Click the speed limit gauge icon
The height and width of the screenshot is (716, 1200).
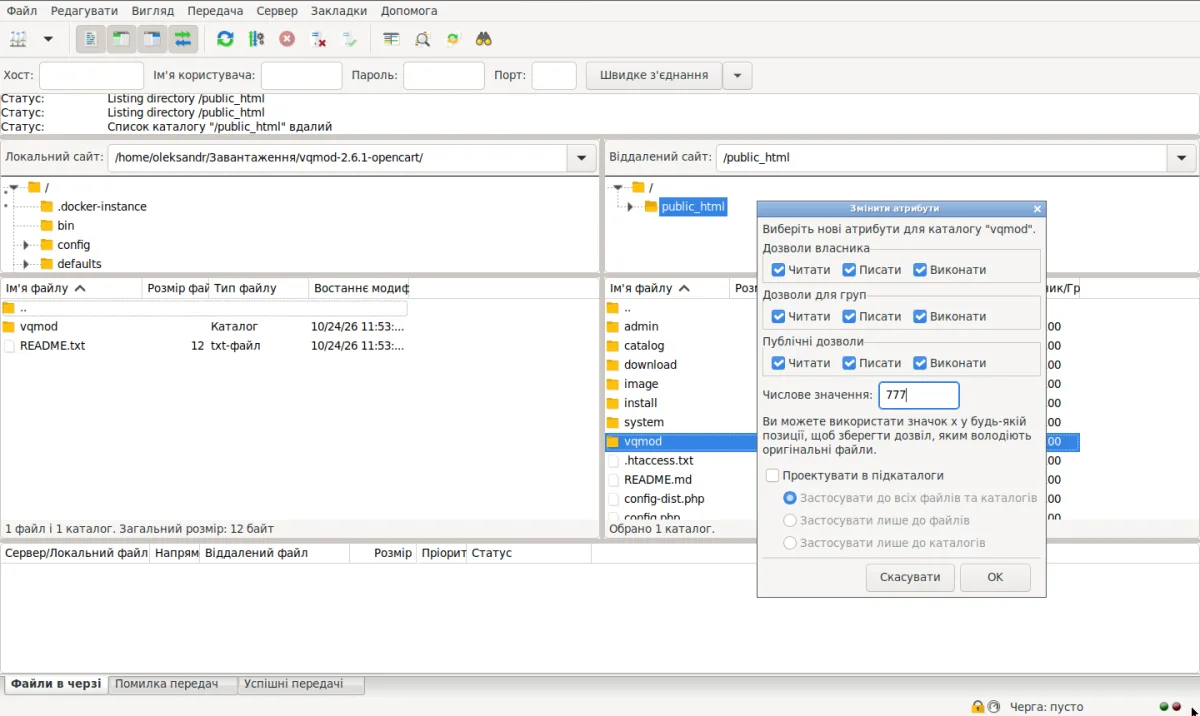point(993,706)
